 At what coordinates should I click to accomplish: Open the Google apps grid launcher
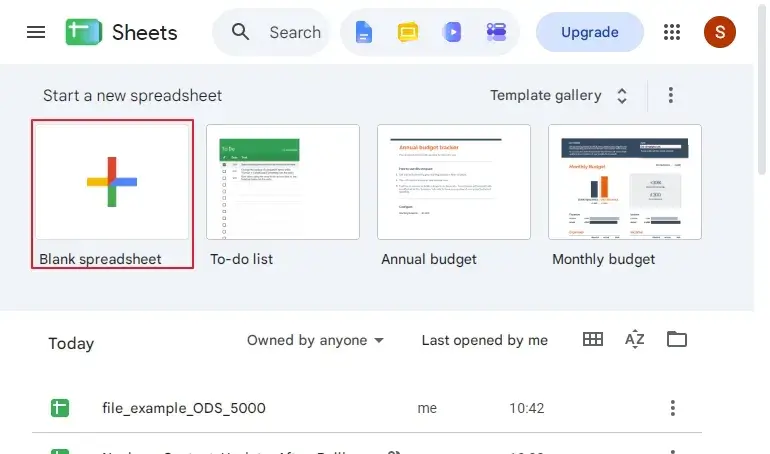coord(672,32)
